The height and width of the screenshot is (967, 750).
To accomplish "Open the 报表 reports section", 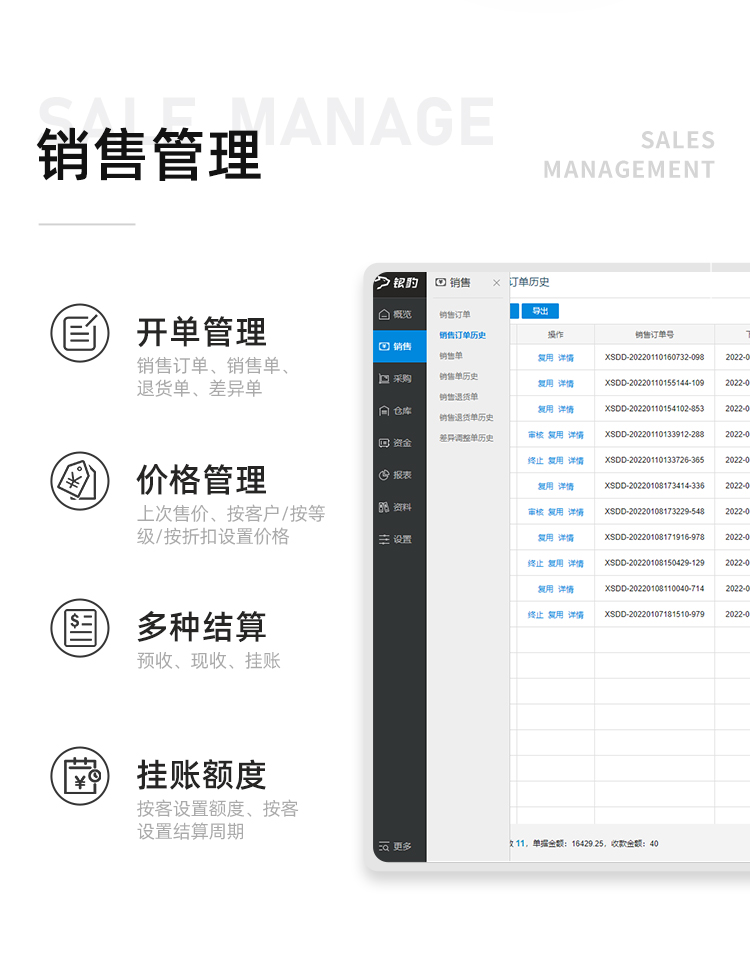I will (399, 475).
